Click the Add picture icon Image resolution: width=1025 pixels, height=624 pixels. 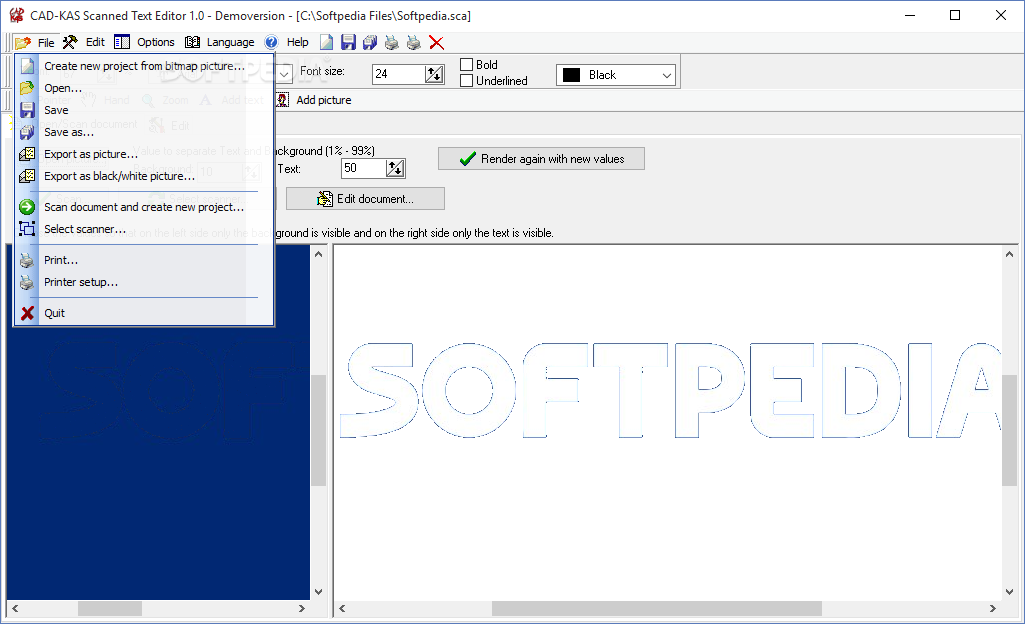282,100
